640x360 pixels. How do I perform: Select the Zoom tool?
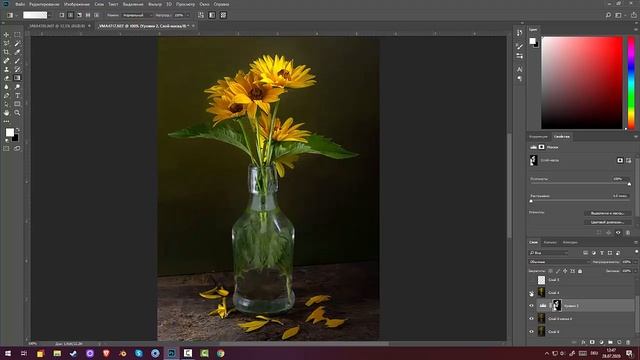pyautogui.click(x=17, y=113)
